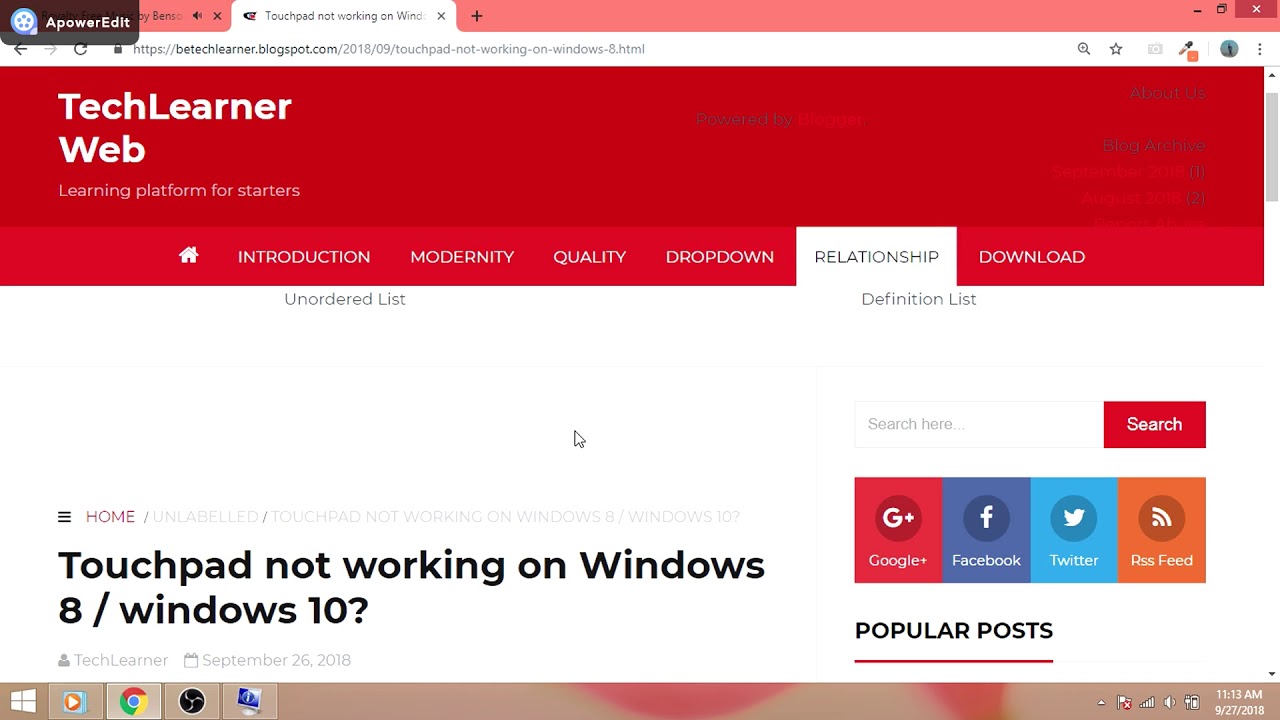The image size is (1280, 720).
Task: Expand the DROPDOWN menu item
Action: [720, 257]
